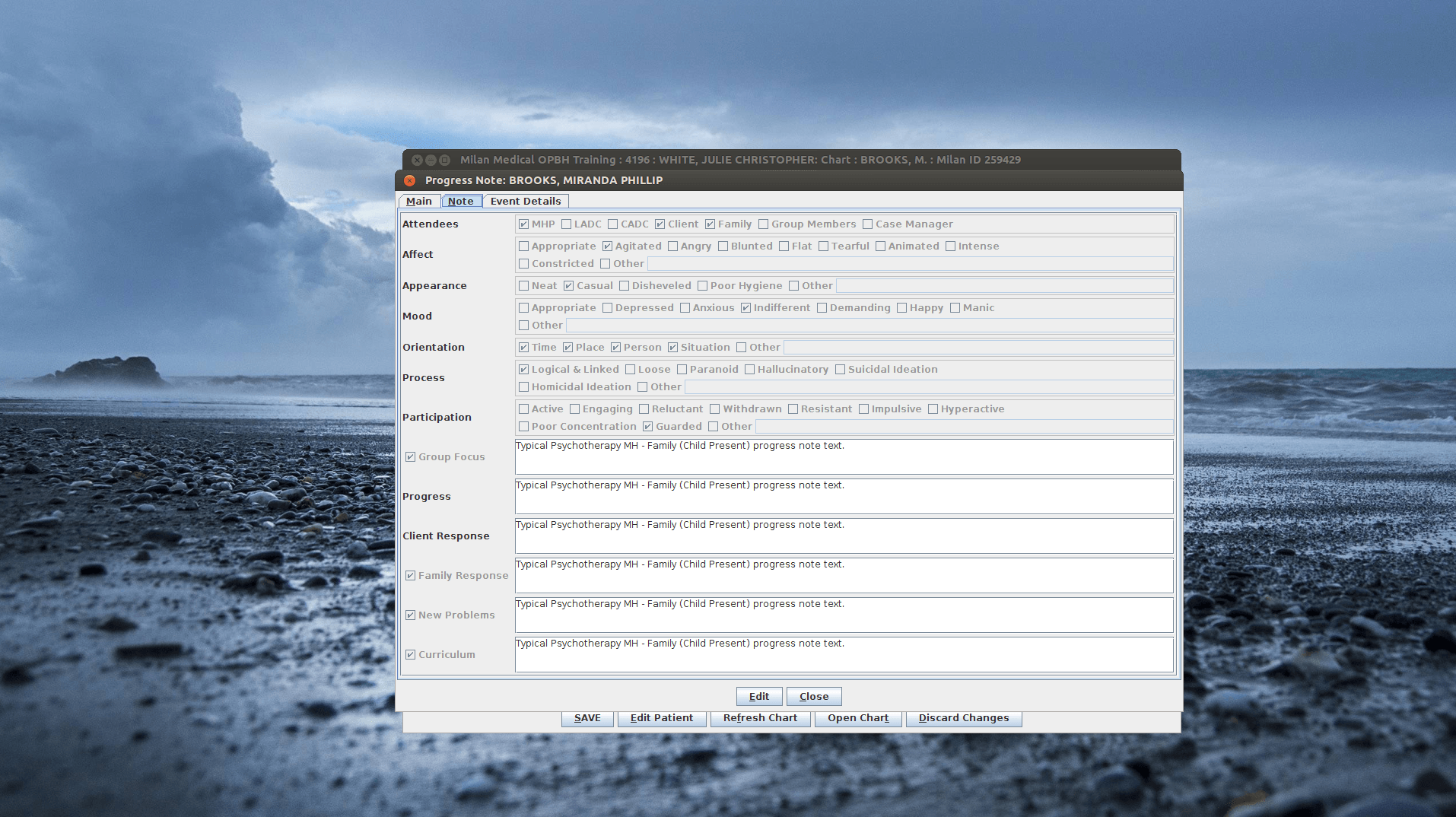Click the Client Response text area
This screenshot has width=1456, height=817.
coord(844,536)
